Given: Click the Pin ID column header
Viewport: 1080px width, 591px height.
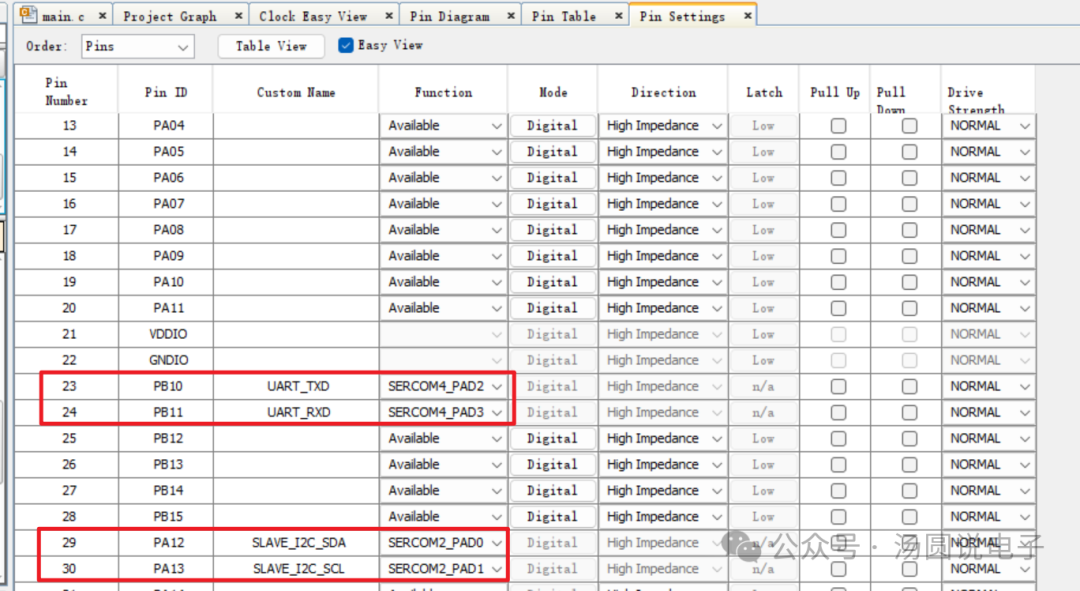Looking at the screenshot, I should [x=166, y=92].
